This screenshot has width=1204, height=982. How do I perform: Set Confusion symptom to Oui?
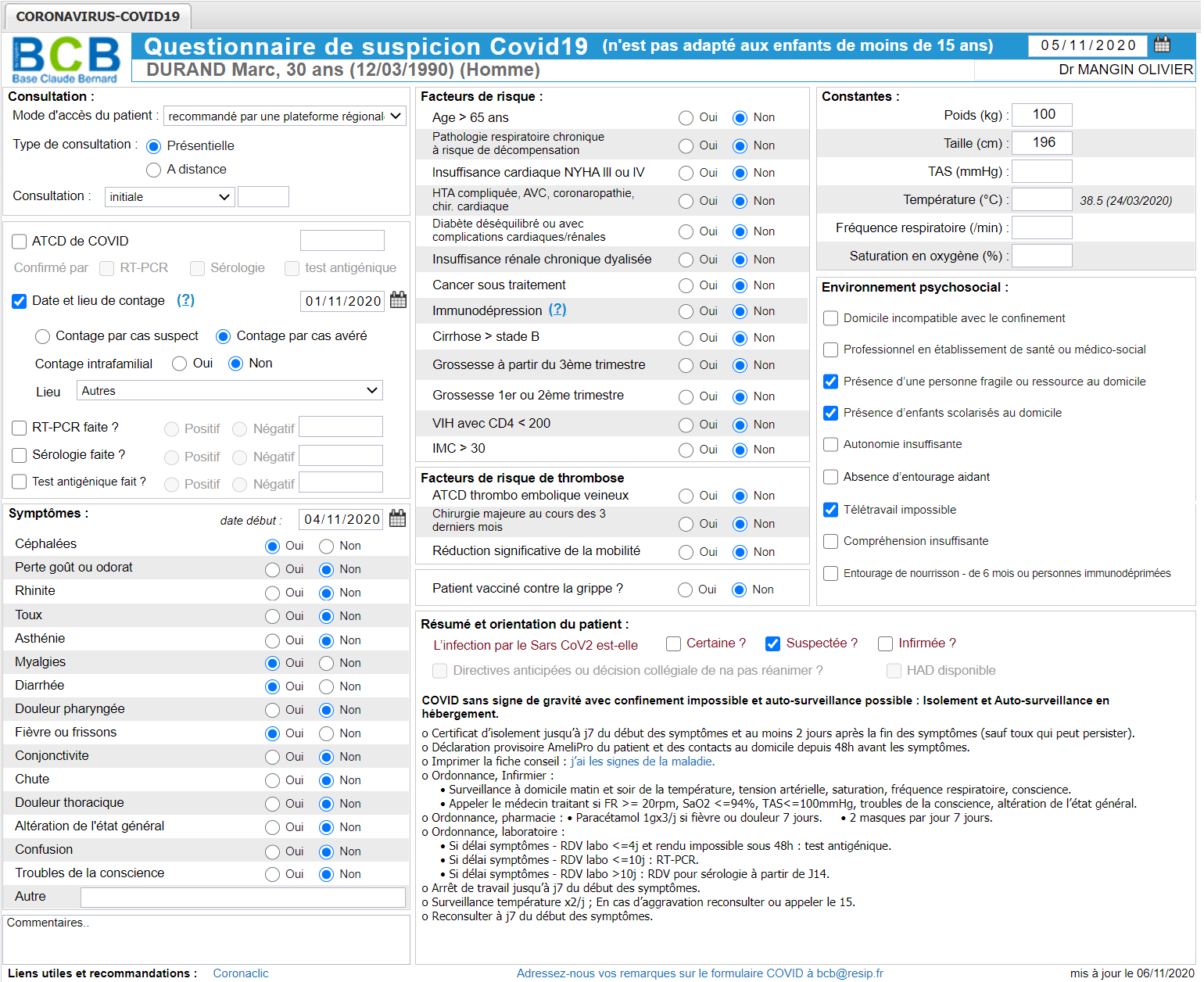click(x=272, y=851)
